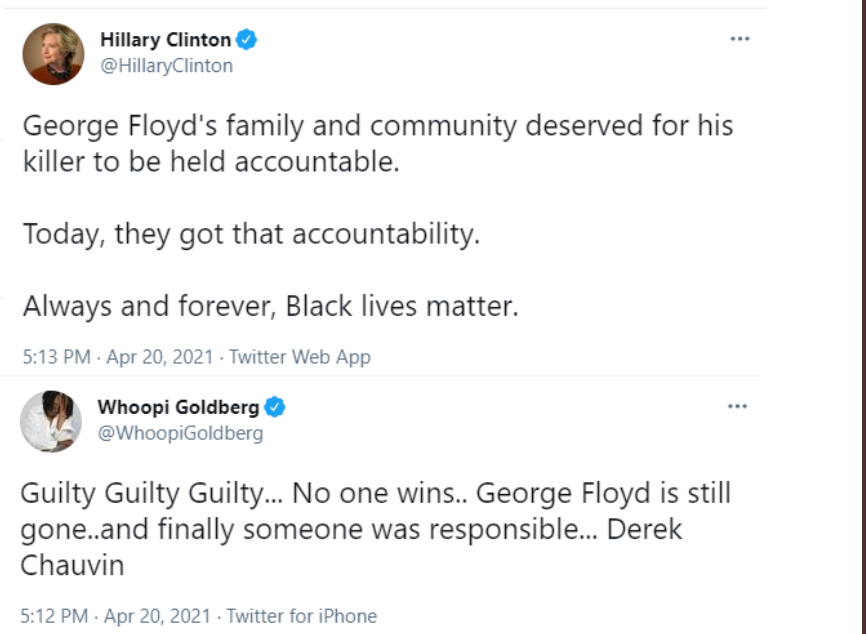The width and height of the screenshot is (866, 634).
Task: Click the tweet text starting 'Guilty Guilty Guilty'
Action: 376,529
